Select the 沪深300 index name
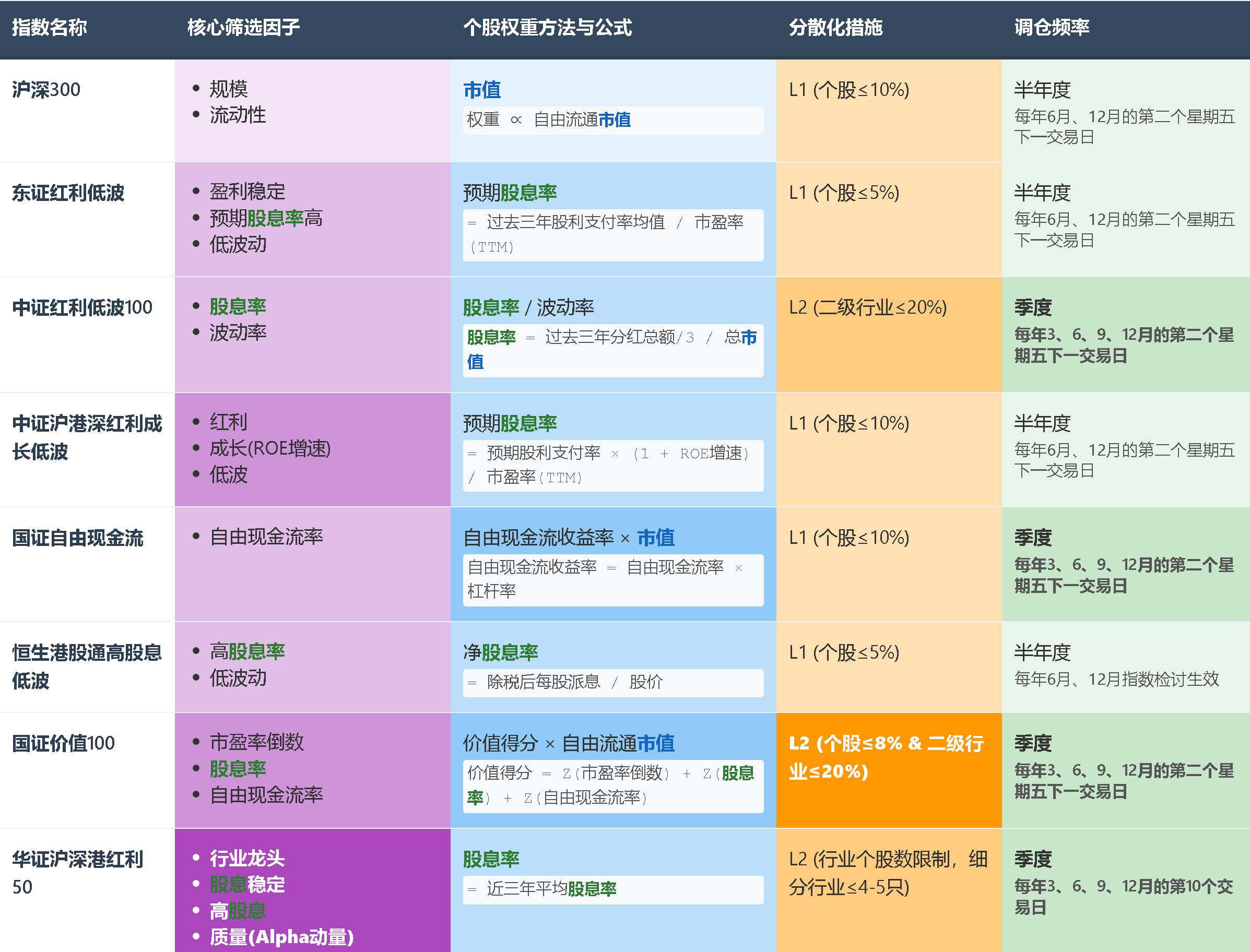Image resolution: width=1250 pixels, height=952 pixels. (x=46, y=90)
